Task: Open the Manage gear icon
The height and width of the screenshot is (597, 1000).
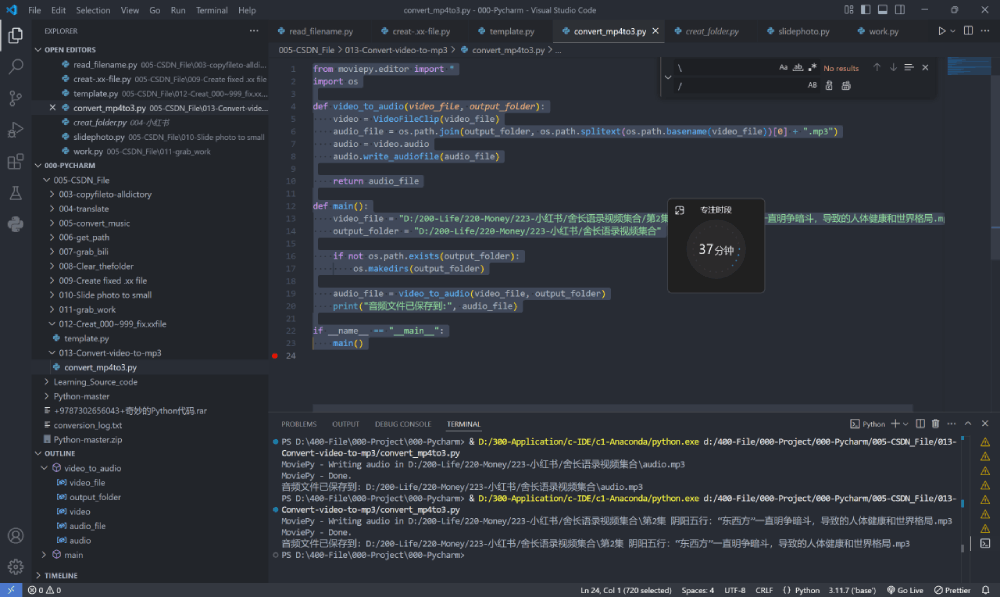Action: click(15, 566)
